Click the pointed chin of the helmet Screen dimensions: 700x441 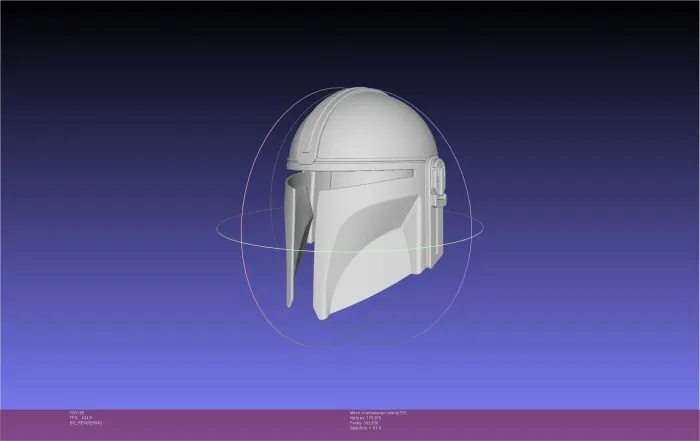point(324,315)
